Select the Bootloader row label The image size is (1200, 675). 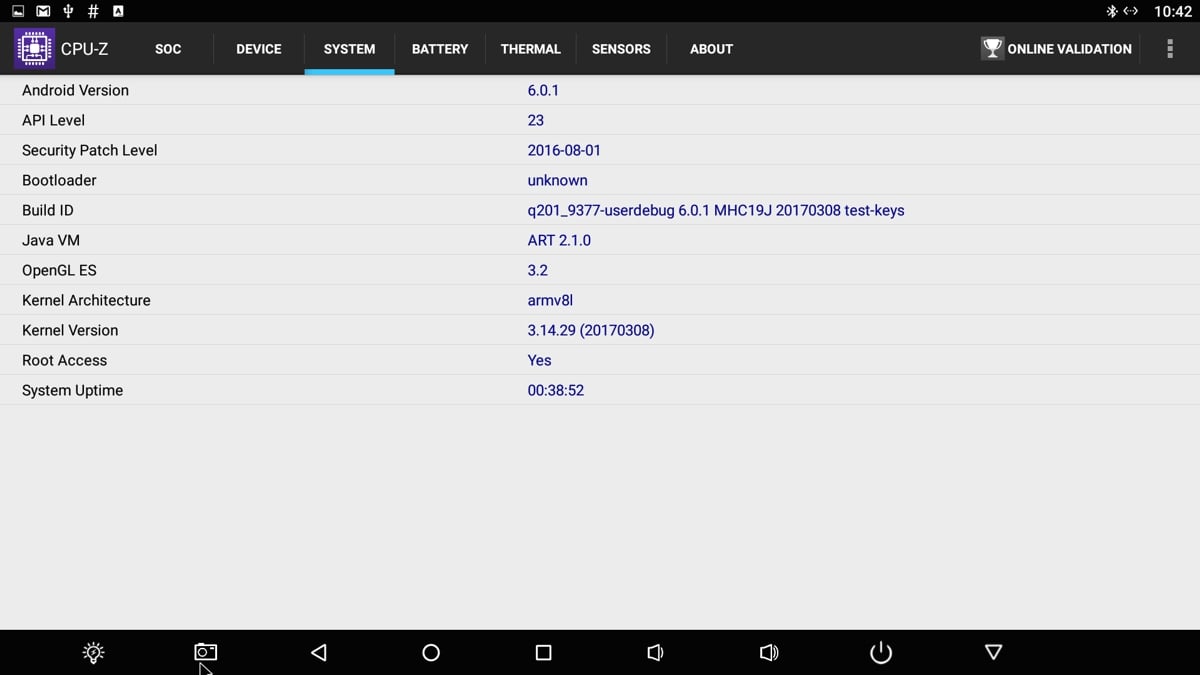coord(59,180)
